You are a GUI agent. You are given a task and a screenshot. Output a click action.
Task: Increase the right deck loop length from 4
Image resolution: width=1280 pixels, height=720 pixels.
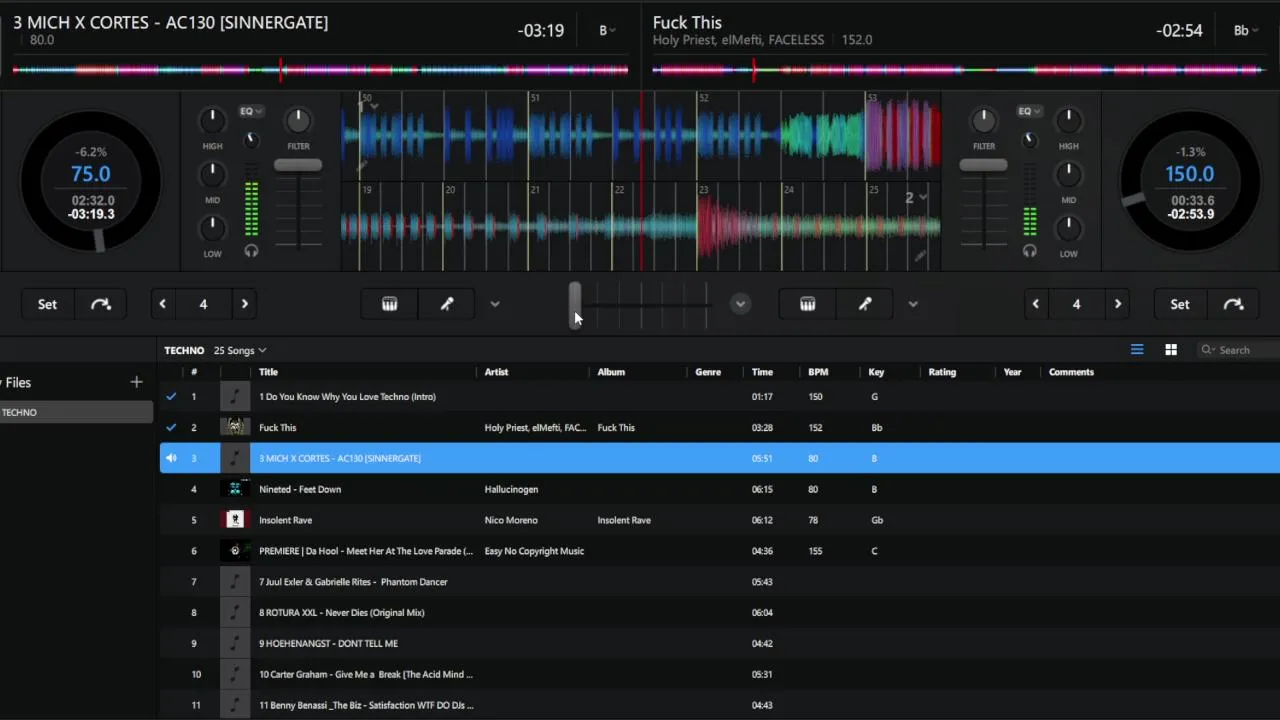[1118, 304]
